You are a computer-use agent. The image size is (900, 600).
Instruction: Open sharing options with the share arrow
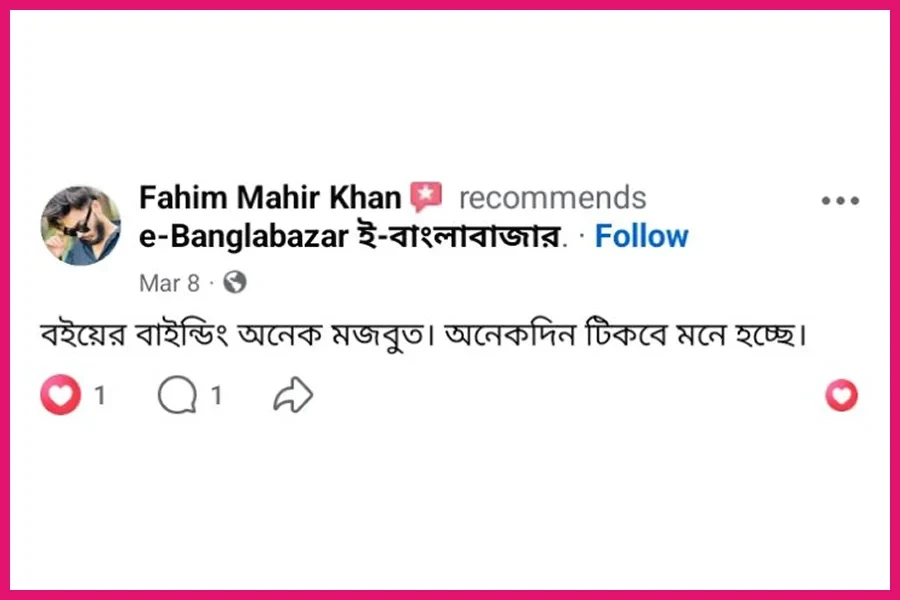coord(291,395)
